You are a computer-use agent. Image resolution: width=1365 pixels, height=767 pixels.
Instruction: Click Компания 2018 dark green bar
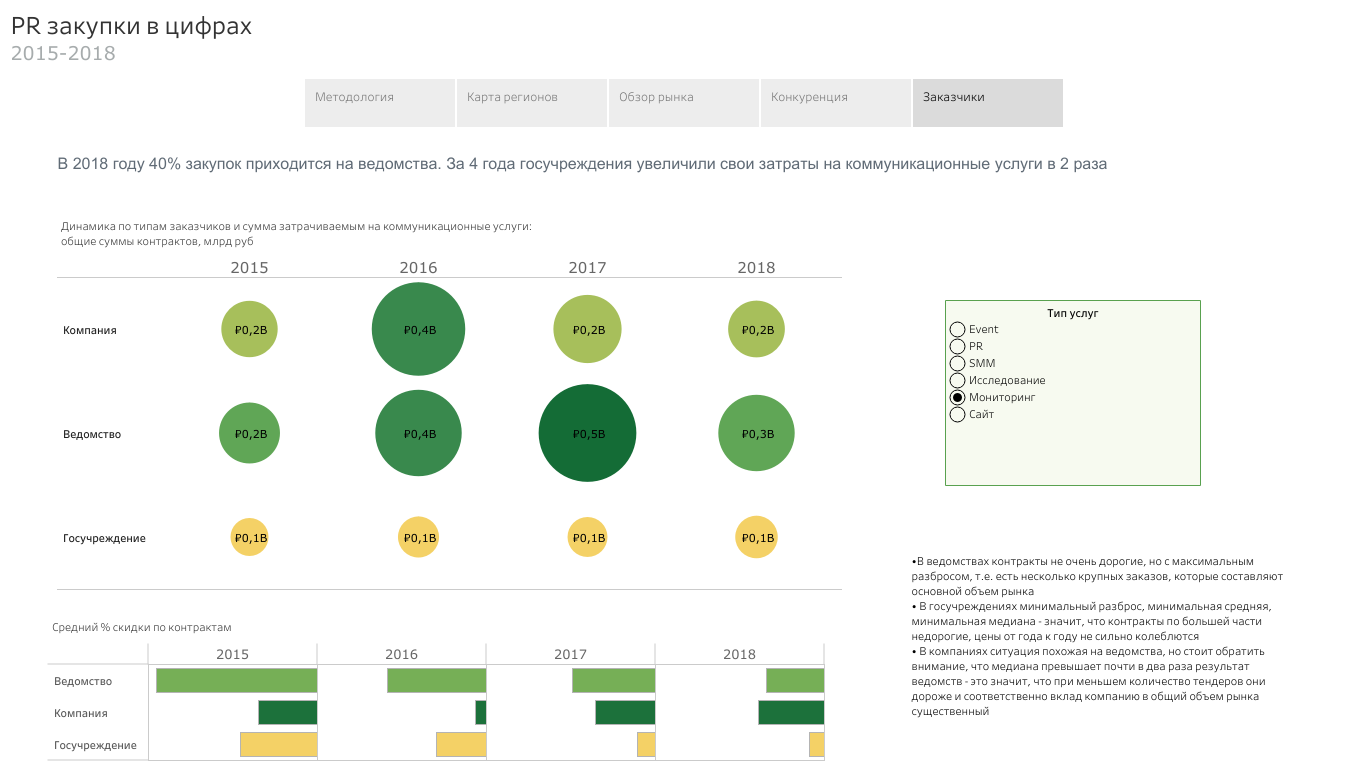pyautogui.click(x=791, y=712)
